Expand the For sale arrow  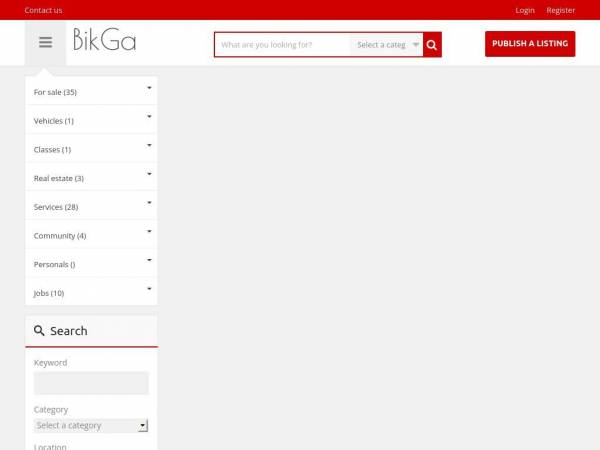(149, 88)
